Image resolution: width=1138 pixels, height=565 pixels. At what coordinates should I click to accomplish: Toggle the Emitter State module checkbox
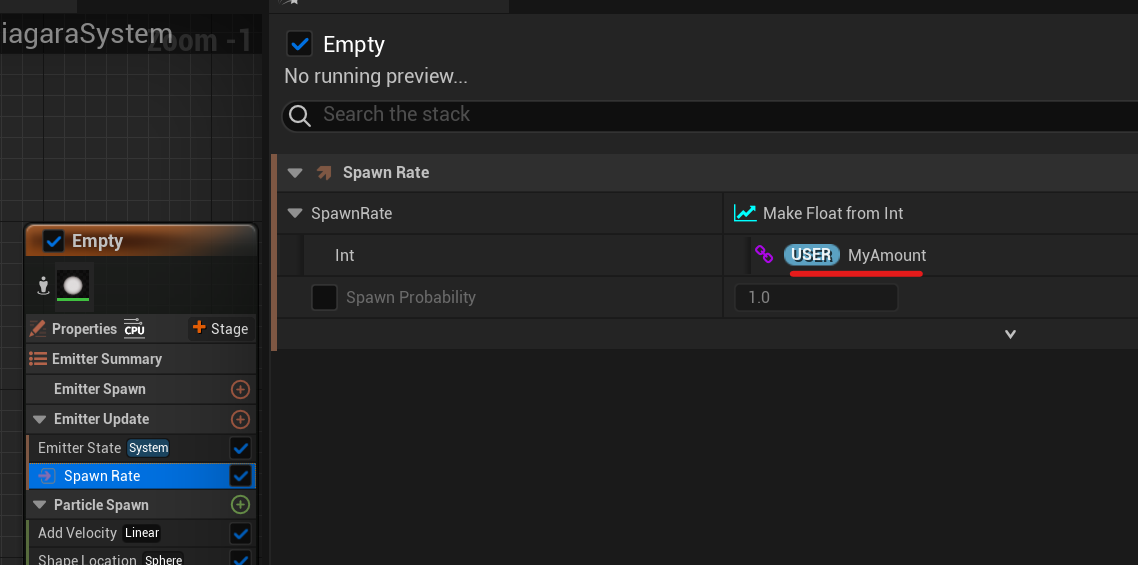tap(240, 447)
